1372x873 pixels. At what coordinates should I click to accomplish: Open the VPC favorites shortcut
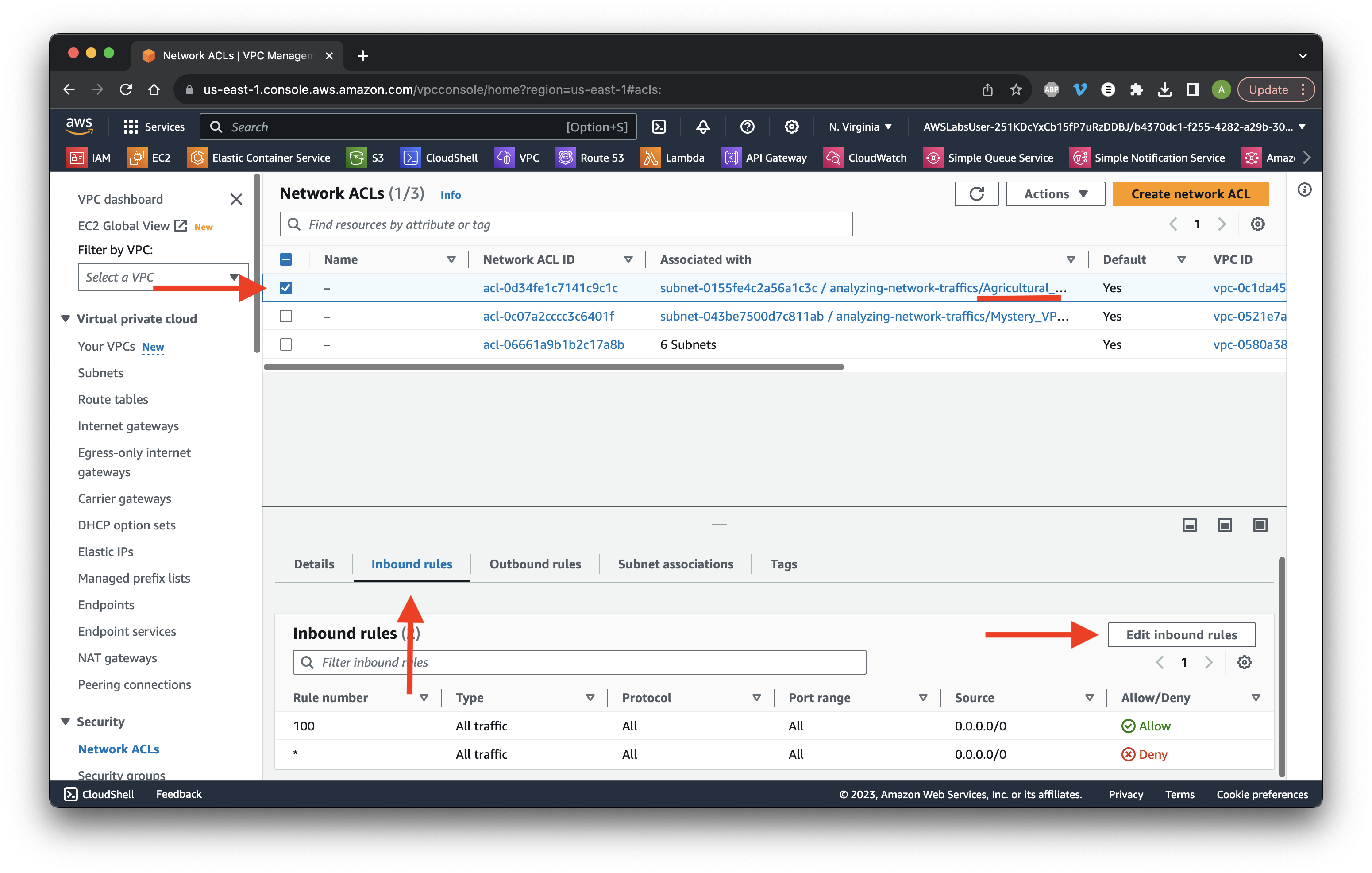[516, 158]
